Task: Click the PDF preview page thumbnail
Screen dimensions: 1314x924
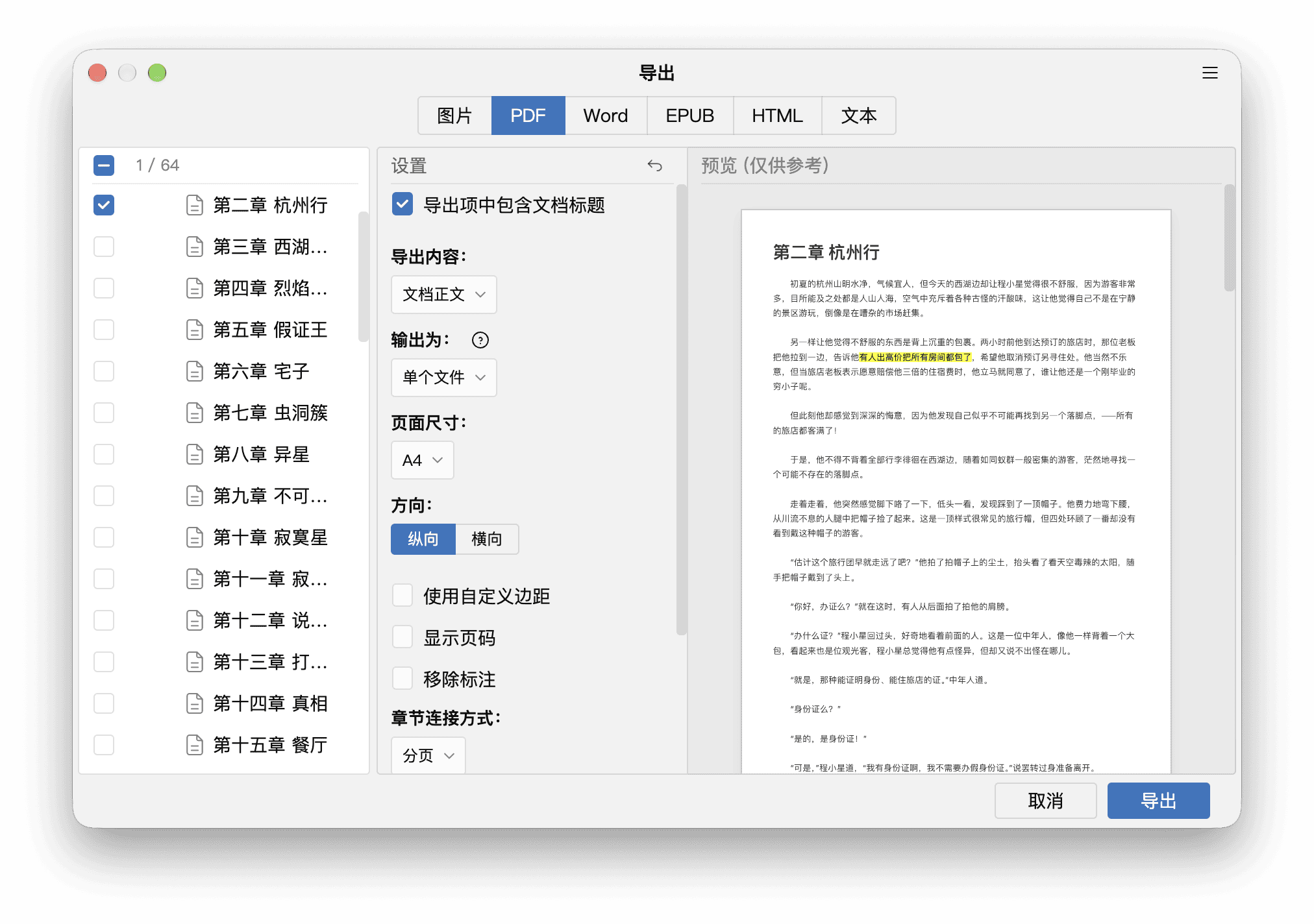Action: click(956, 491)
